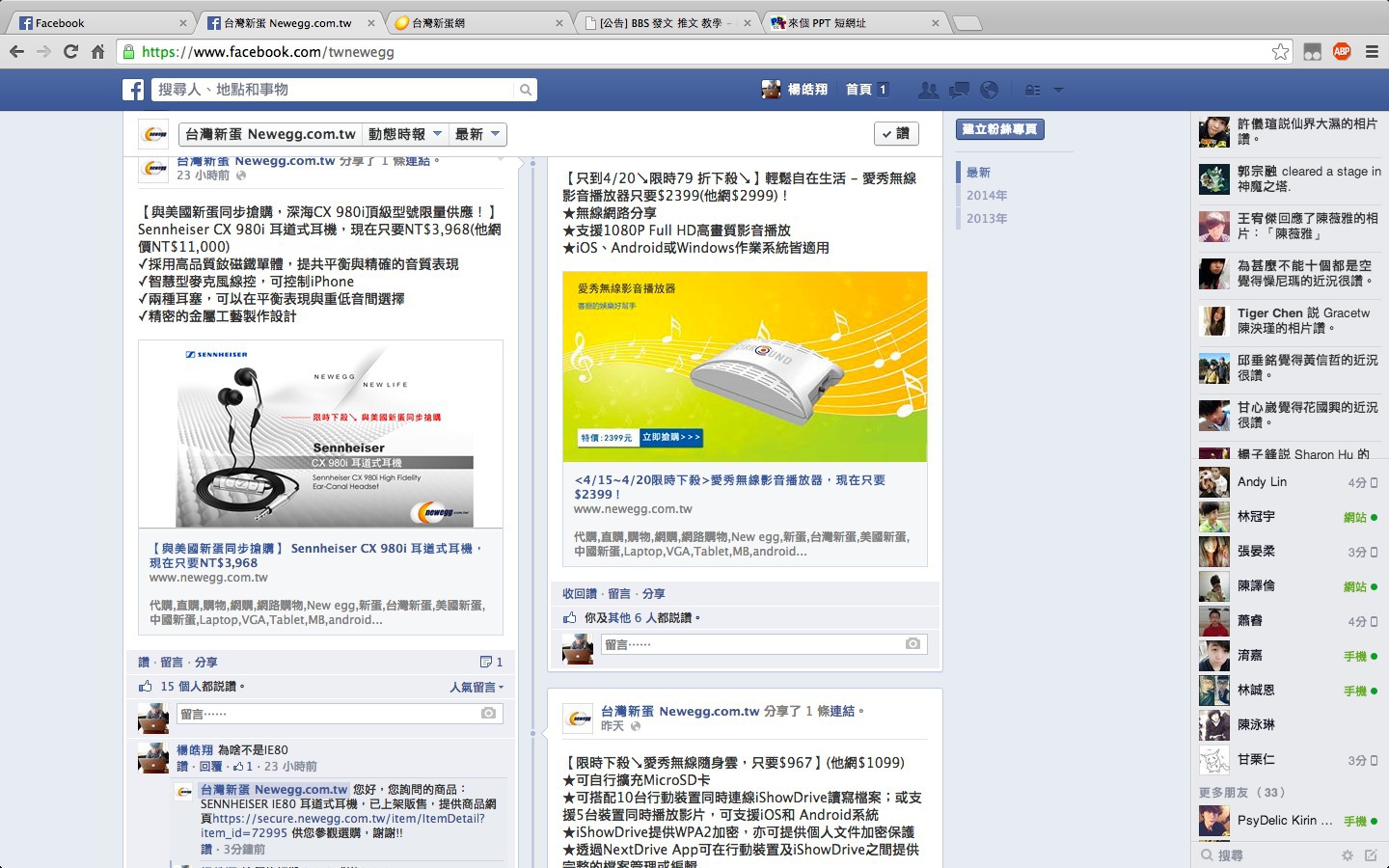Open chat settings gear icon
Viewport: 1389px width, 868px height.
(1348, 855)
